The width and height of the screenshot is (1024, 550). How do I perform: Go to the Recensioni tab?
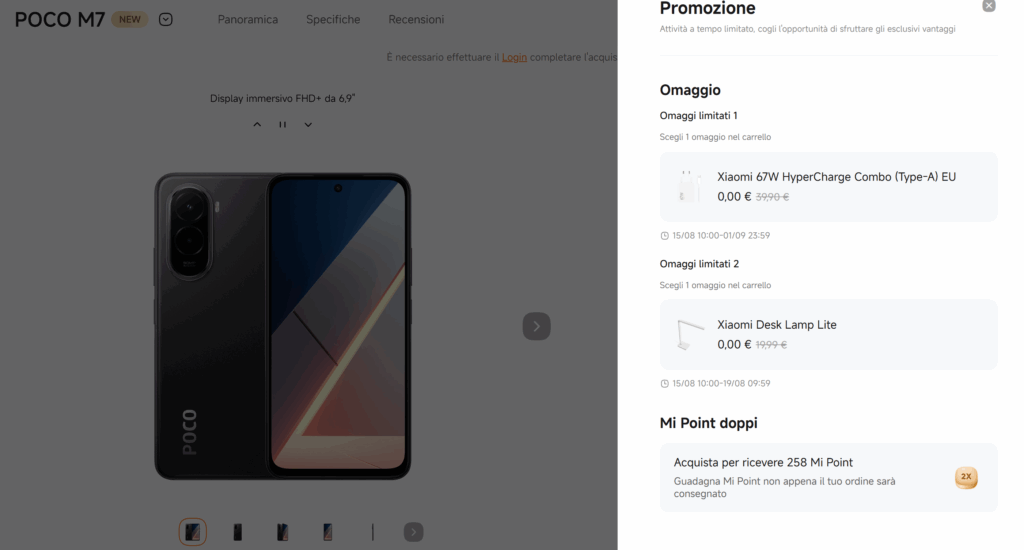point(416,20)
